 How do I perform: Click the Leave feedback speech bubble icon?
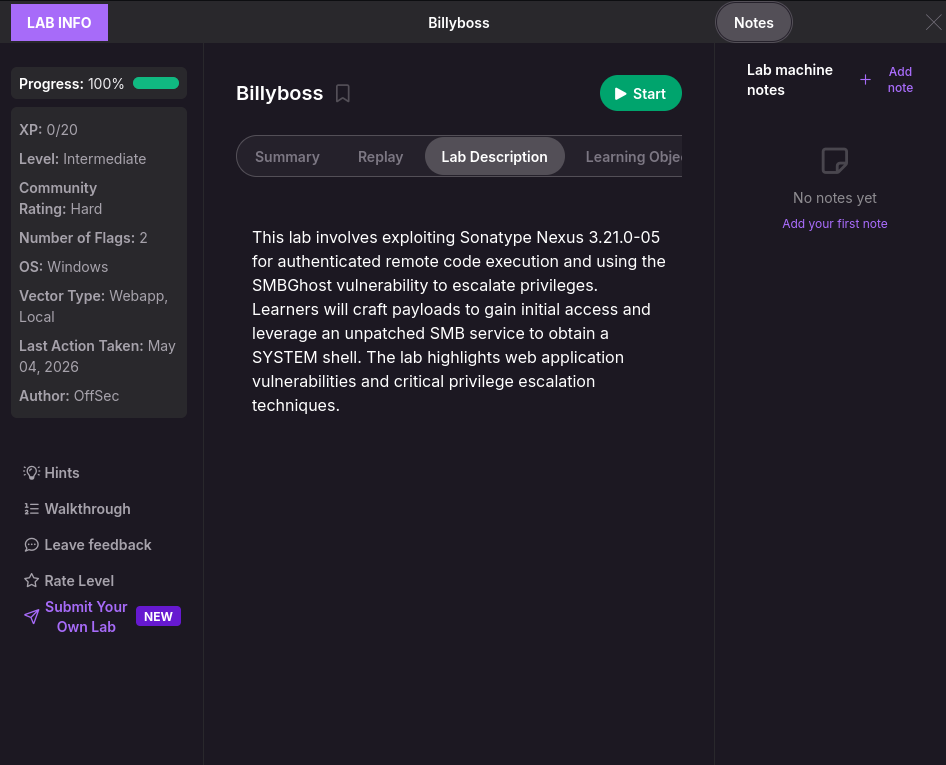coord(31,545)
